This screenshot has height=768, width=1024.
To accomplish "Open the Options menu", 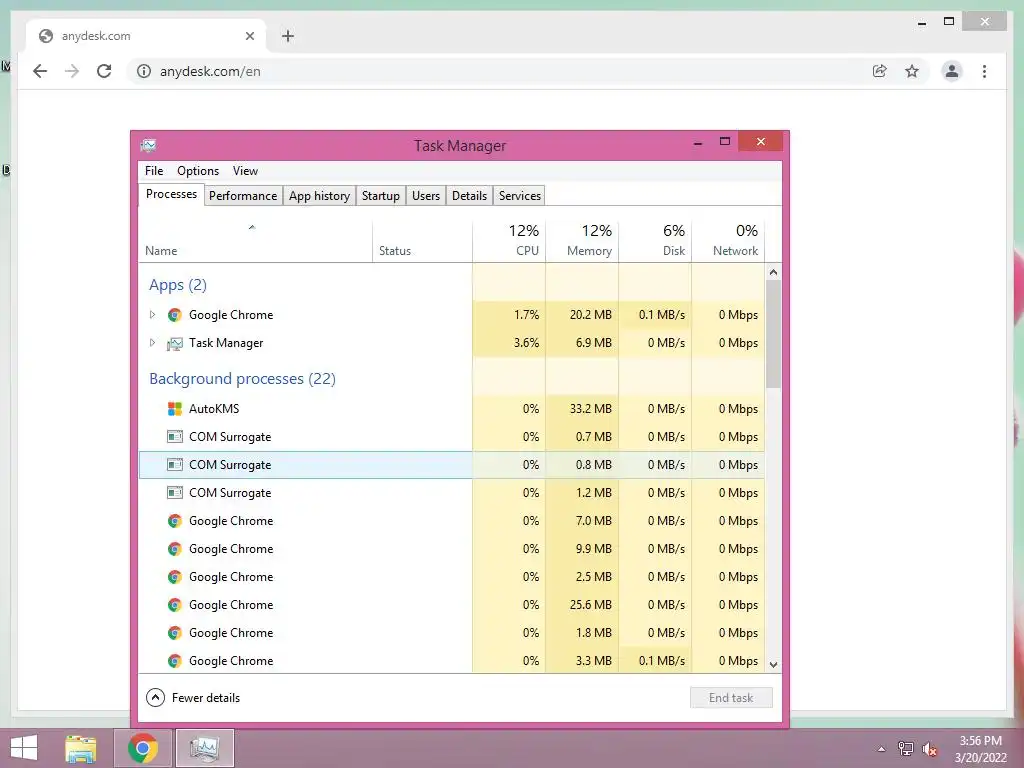I will pyautogui.click(x=198, y=171).
